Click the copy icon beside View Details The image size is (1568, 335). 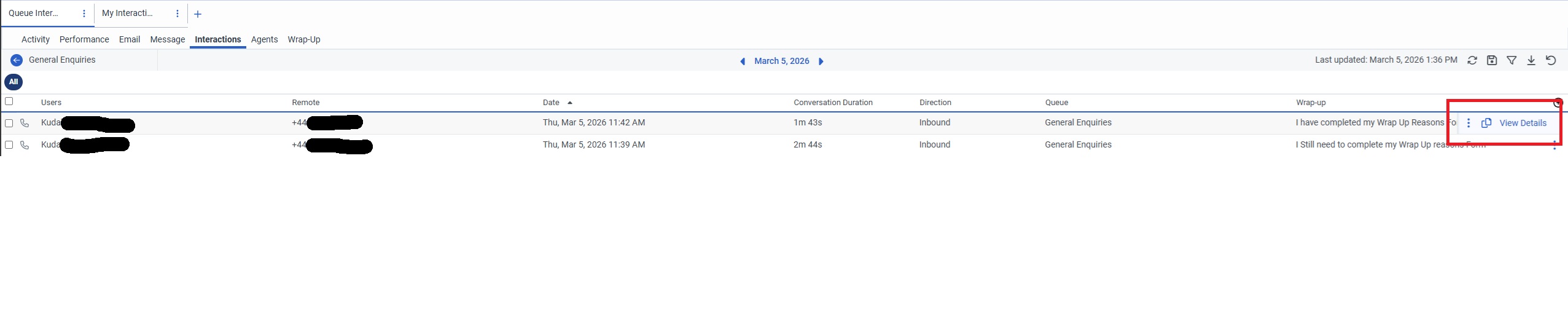tap(1486, 123)
